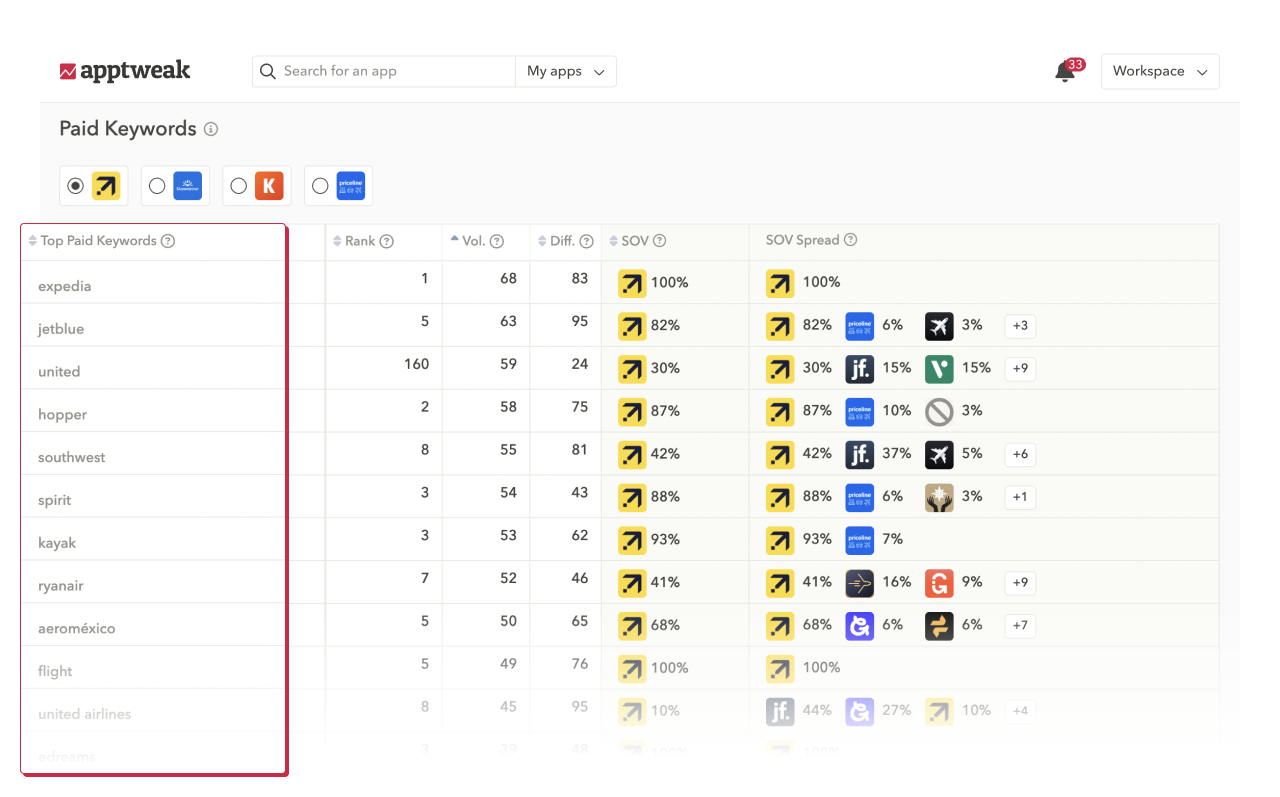Click the Search for an app field
Viewport: 1280px width, 797px height.
point(384,72)
